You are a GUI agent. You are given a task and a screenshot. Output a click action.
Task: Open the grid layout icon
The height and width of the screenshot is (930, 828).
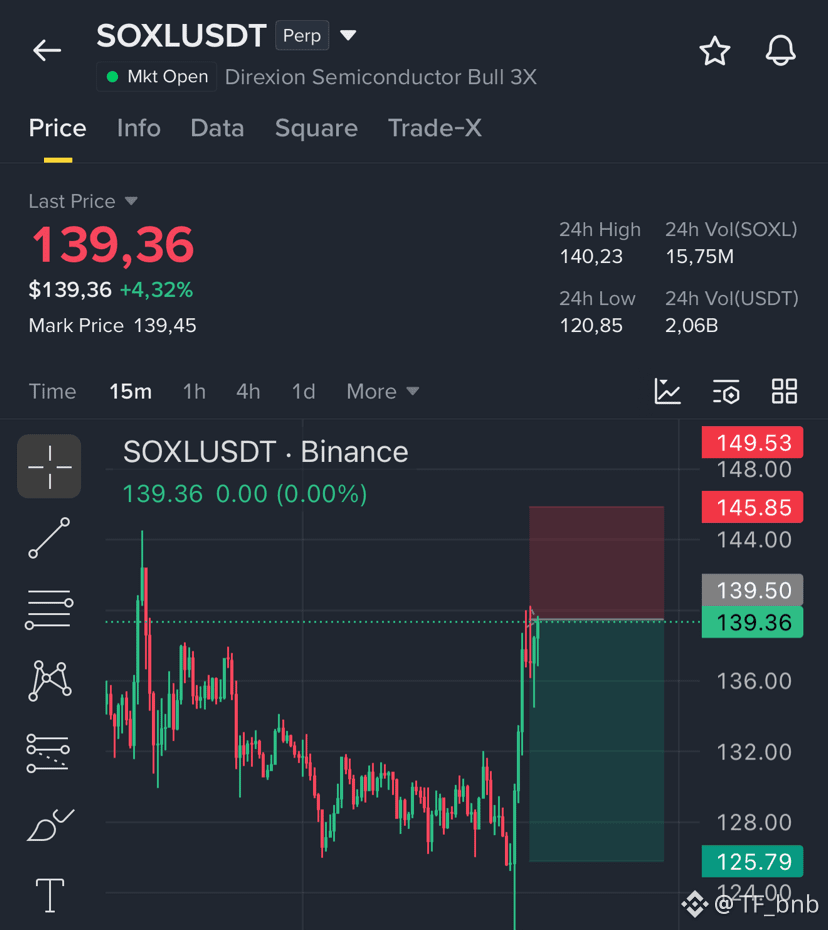[x=784, y=391]
